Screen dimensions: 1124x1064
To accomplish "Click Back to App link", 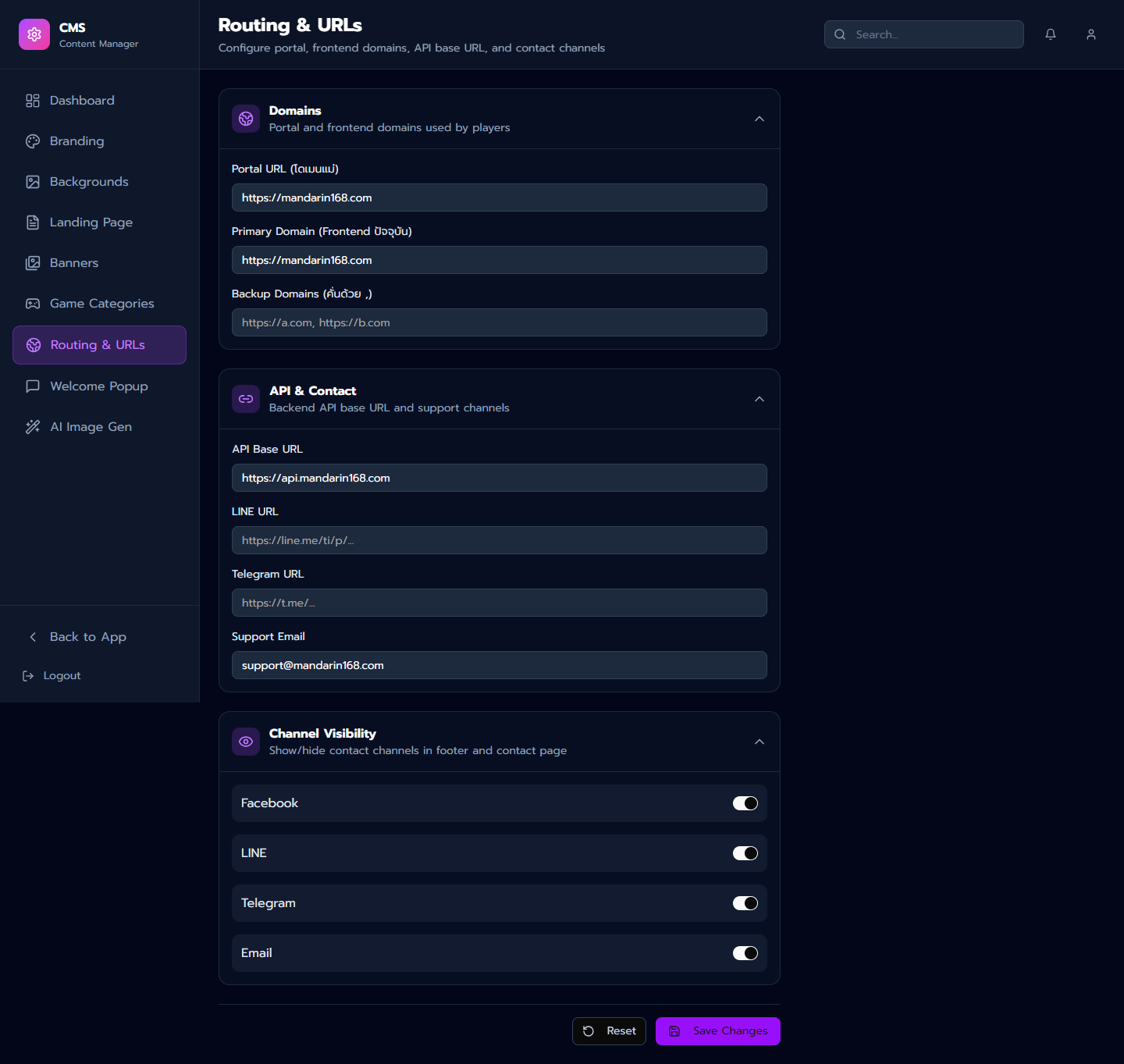I will point(100,637).
